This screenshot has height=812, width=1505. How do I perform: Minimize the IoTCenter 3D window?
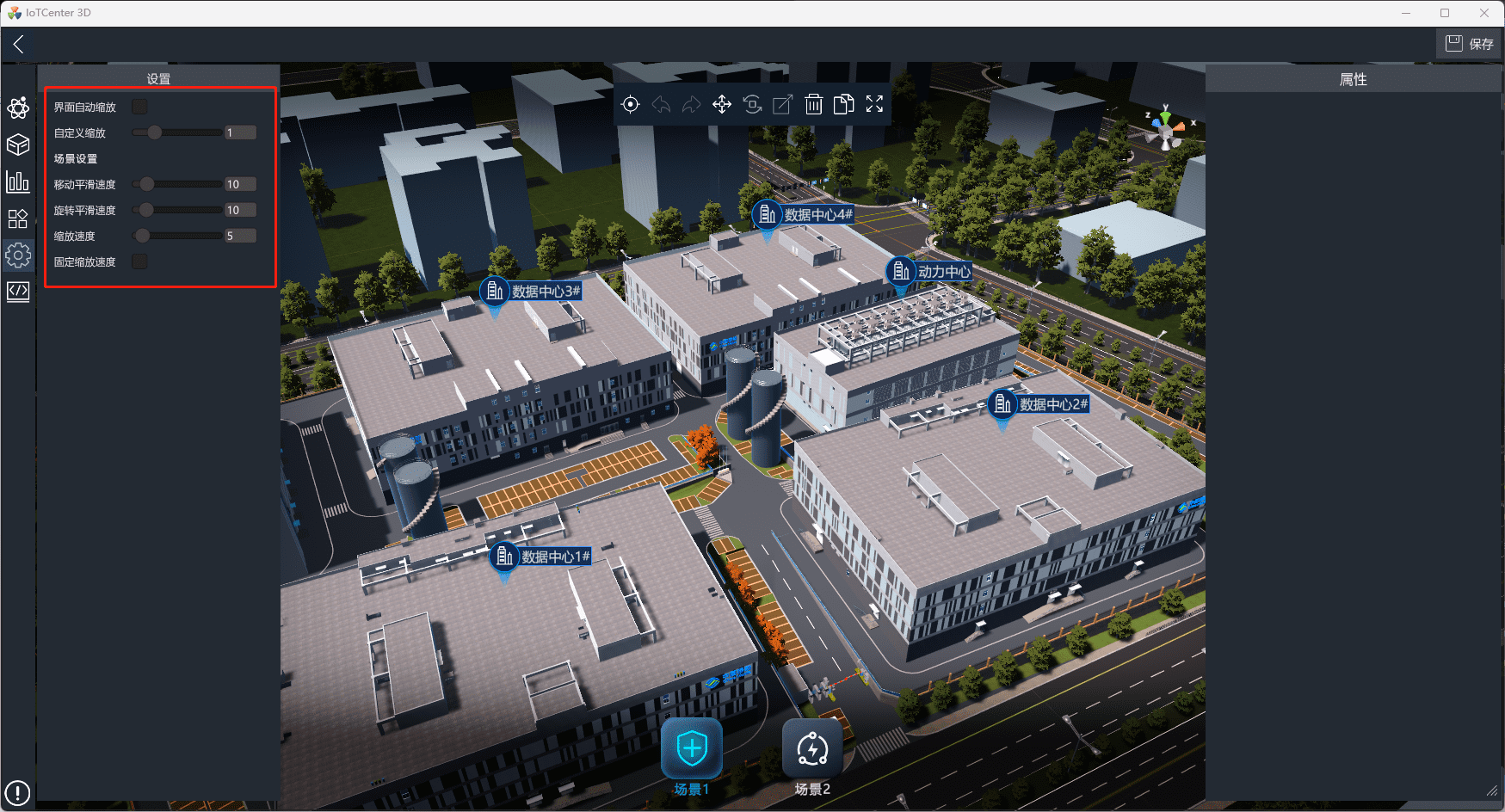[1406, 13]
